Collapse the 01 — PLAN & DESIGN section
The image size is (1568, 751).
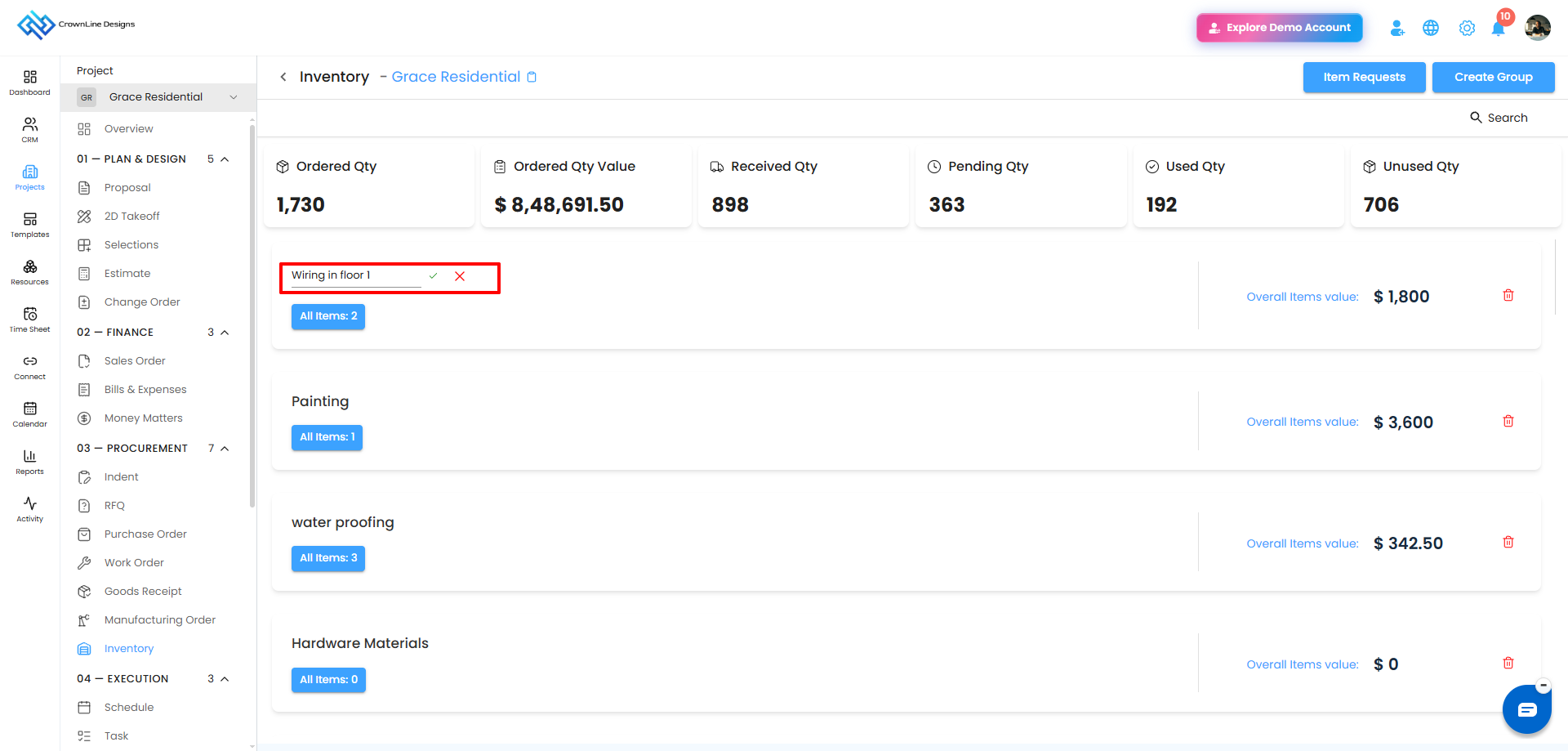pos(225,159)
